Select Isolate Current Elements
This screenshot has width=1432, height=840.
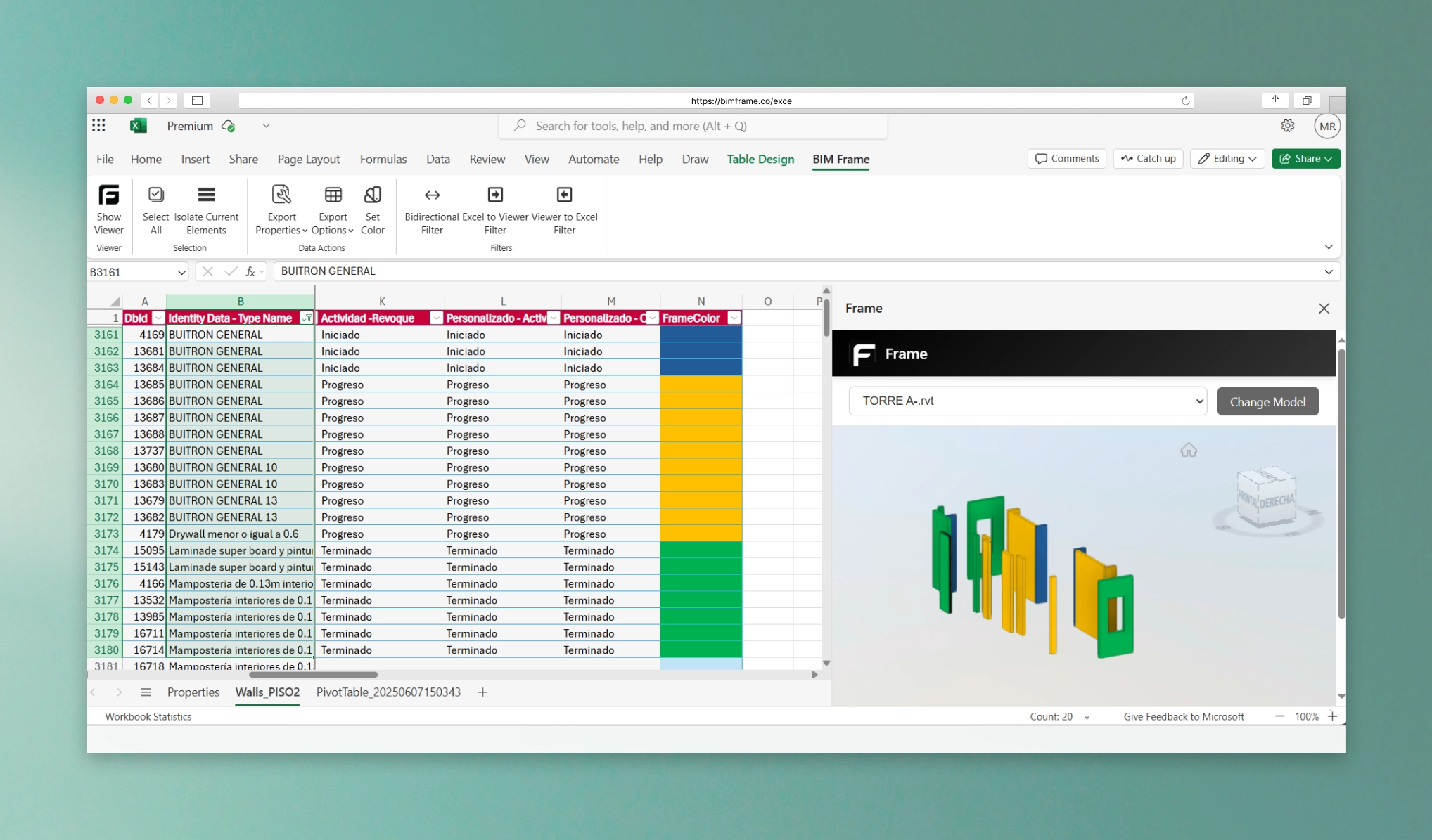[205, 208]
